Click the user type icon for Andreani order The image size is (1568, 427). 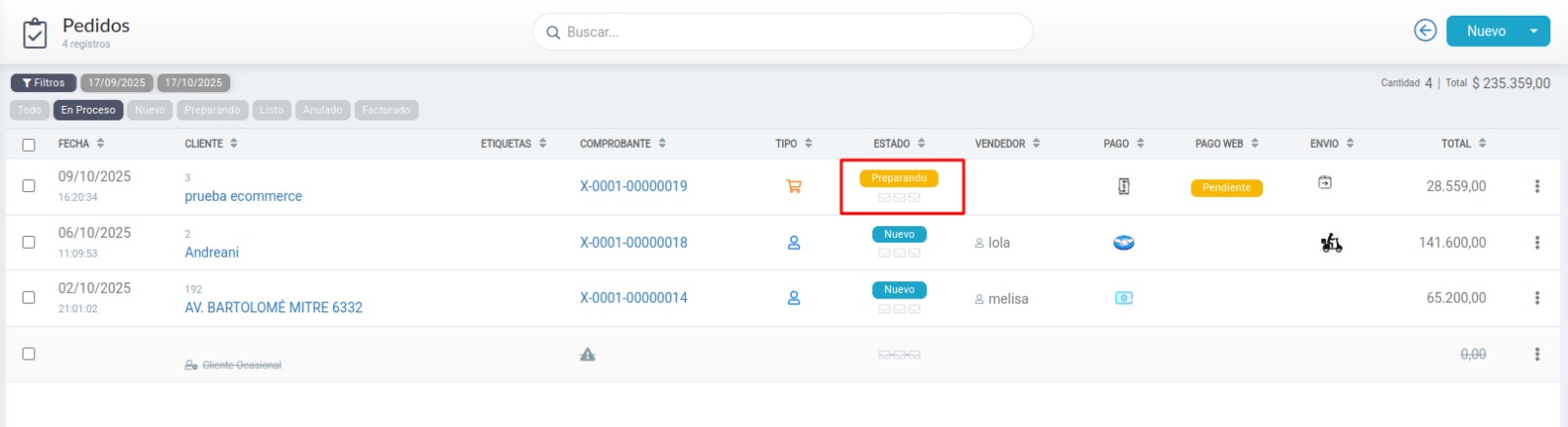click(x=794, y=242)
